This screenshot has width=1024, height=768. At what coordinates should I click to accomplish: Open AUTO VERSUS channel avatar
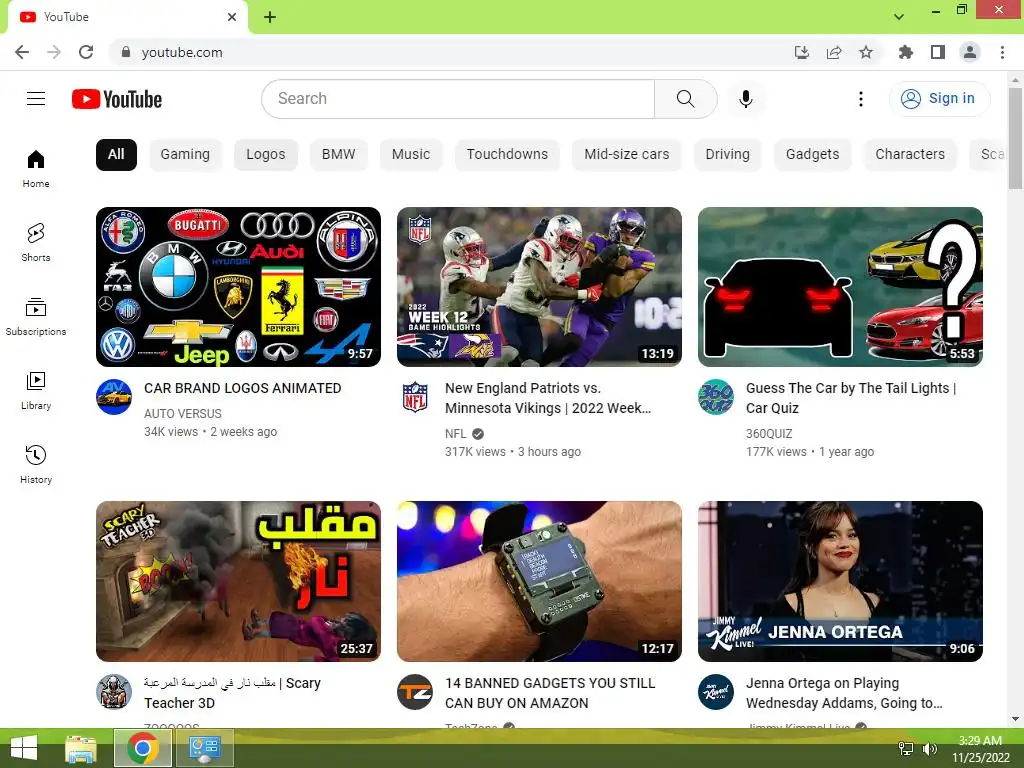[114, 397]
